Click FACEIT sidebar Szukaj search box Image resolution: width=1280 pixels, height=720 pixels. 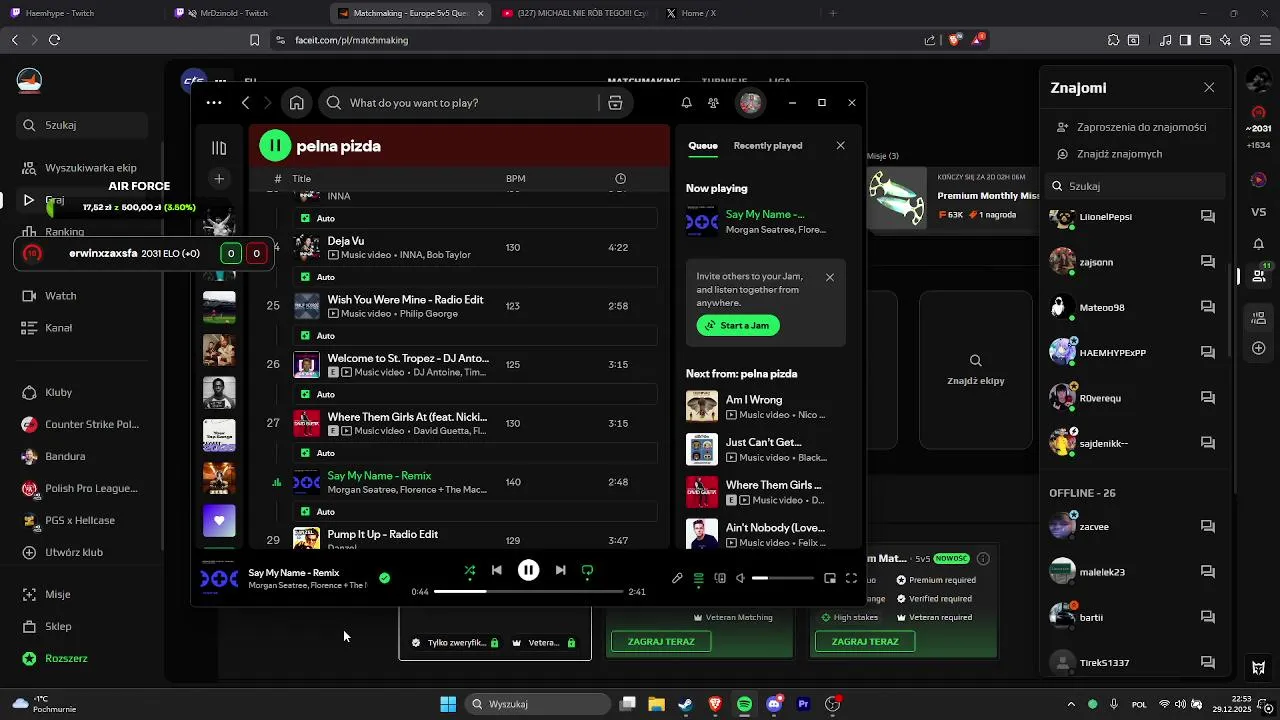coord(82,125)
